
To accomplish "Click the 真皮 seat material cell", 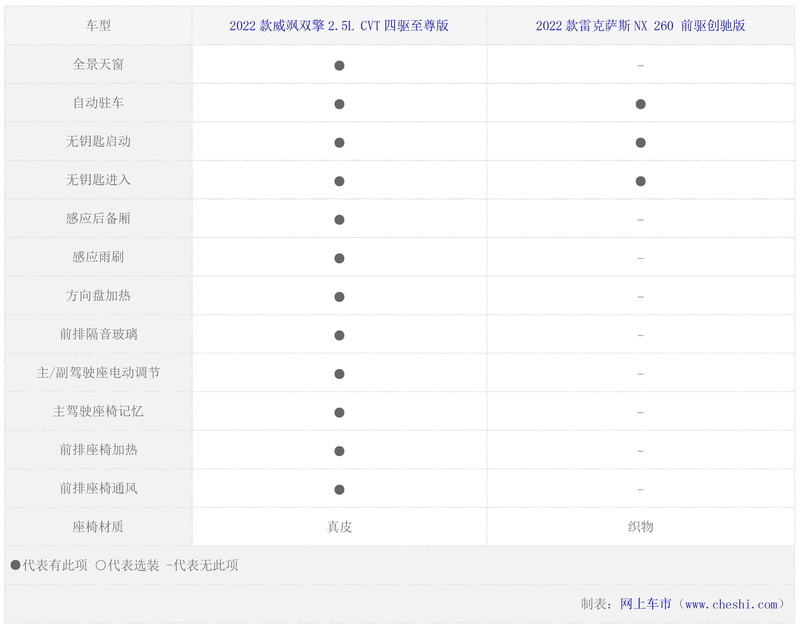I will click(339, 526).
